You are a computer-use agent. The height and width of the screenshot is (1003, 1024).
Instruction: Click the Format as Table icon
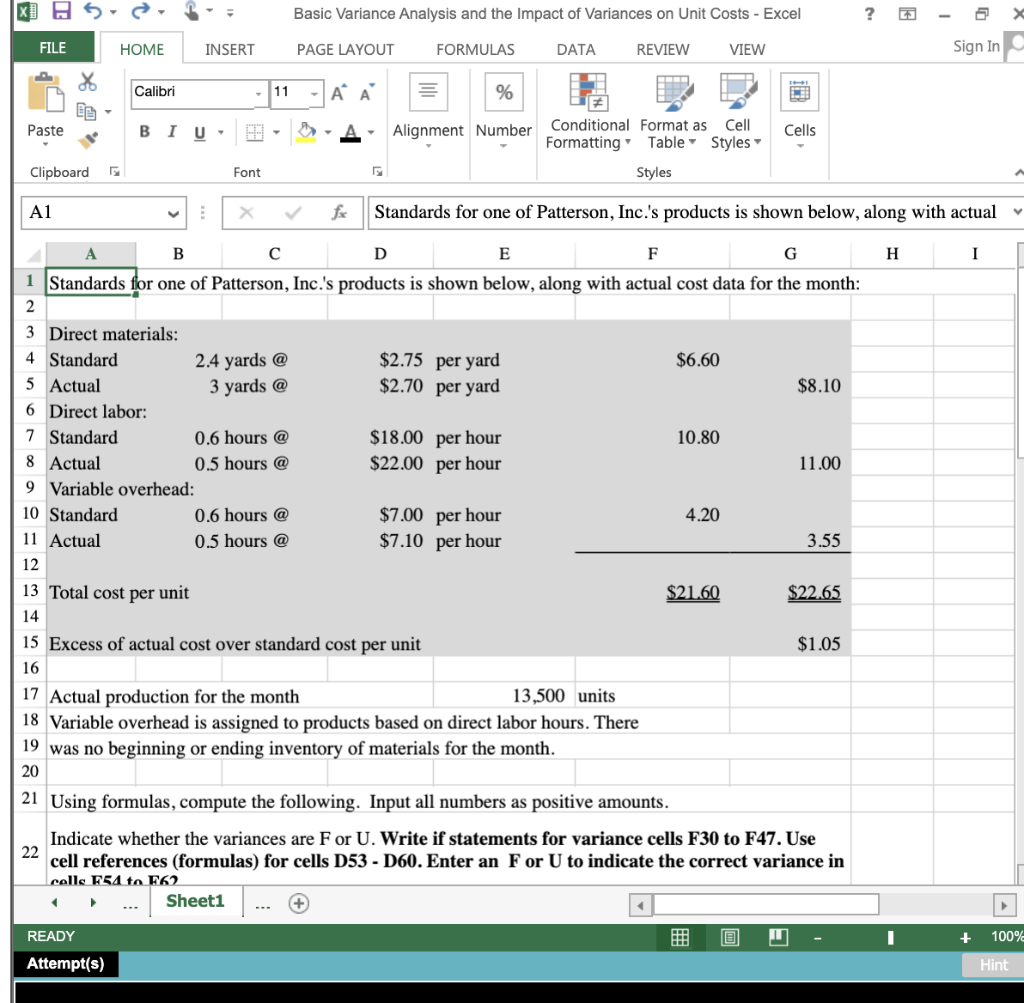pos(673,112)
